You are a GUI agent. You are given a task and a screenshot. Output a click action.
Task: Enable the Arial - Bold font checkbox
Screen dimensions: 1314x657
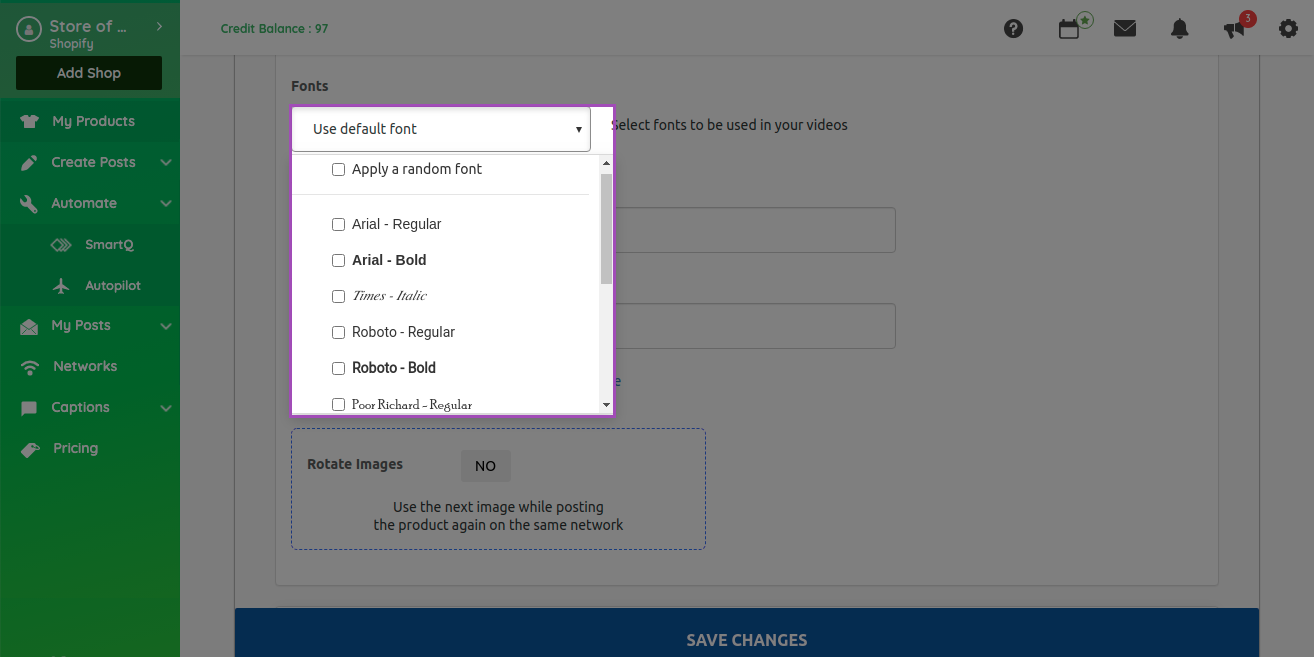click(338, 261)
